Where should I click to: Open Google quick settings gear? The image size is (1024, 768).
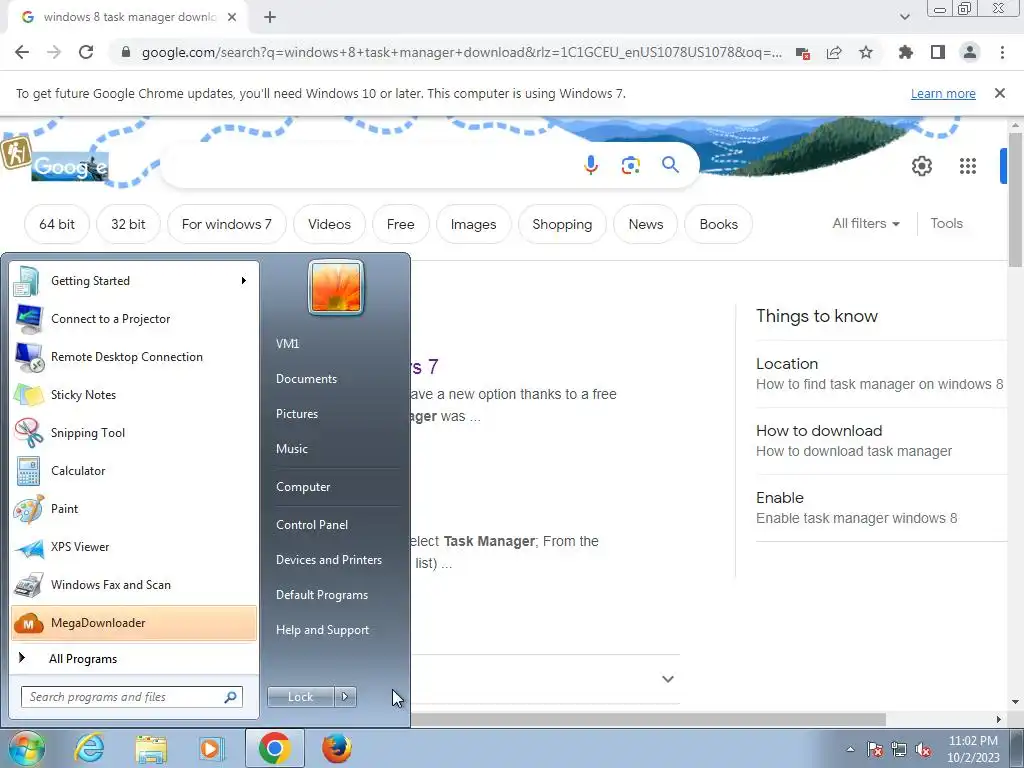(921, 166)
